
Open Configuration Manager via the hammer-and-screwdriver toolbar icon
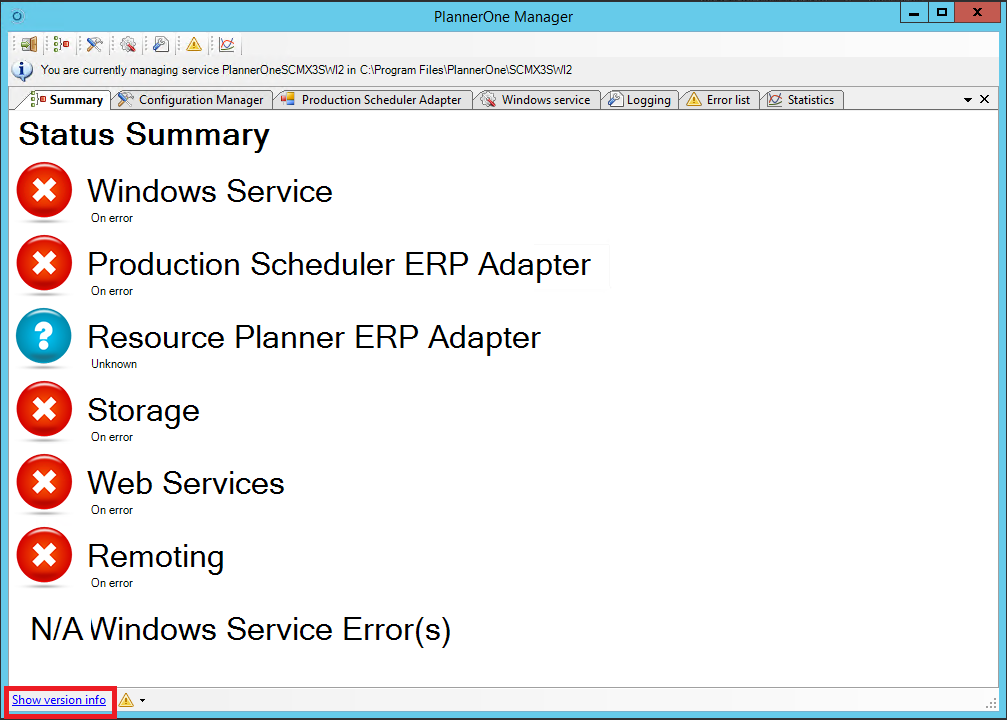click(94, 44)
